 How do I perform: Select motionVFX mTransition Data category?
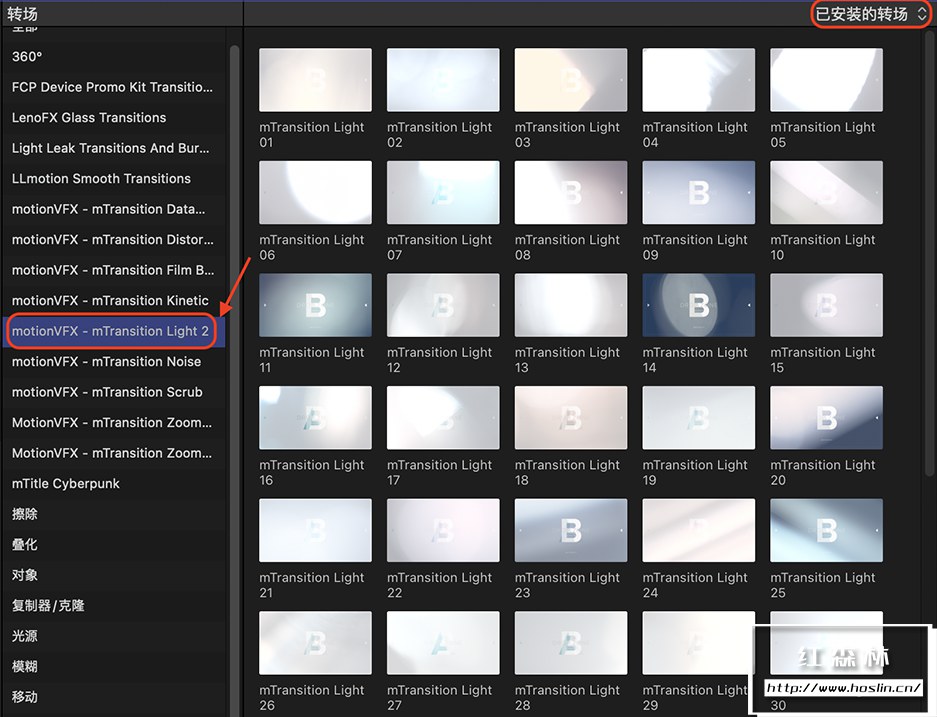tap(114, 209)
